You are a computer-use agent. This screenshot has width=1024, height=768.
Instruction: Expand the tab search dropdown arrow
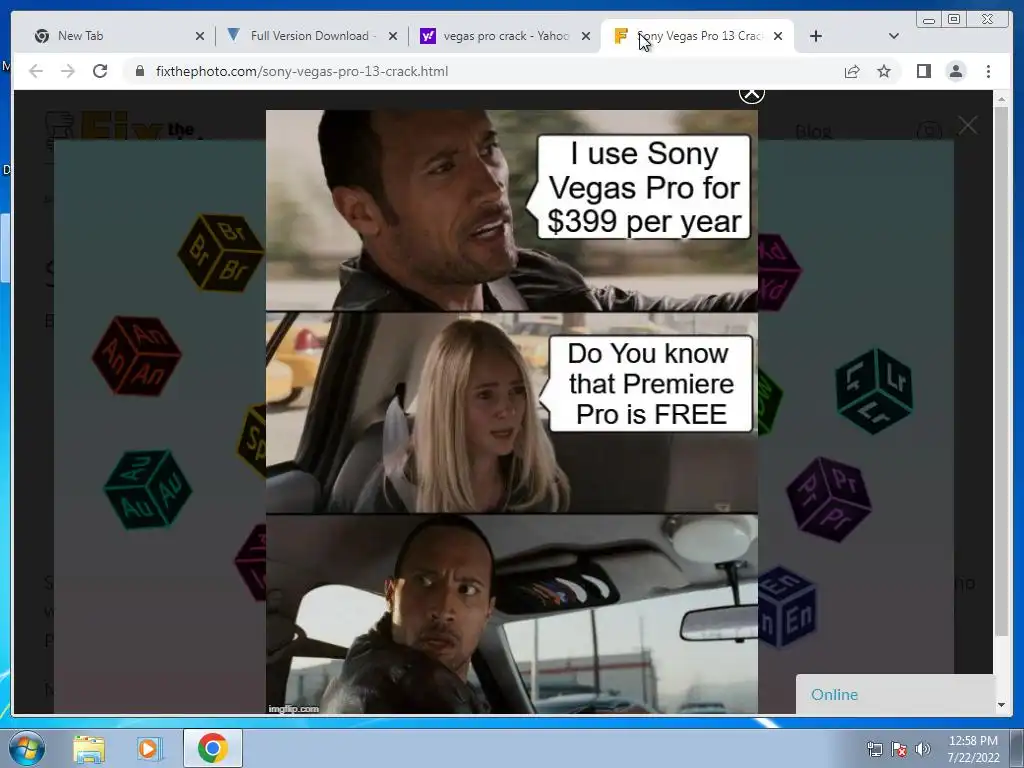pyautogui.click(x=894, y=37)
